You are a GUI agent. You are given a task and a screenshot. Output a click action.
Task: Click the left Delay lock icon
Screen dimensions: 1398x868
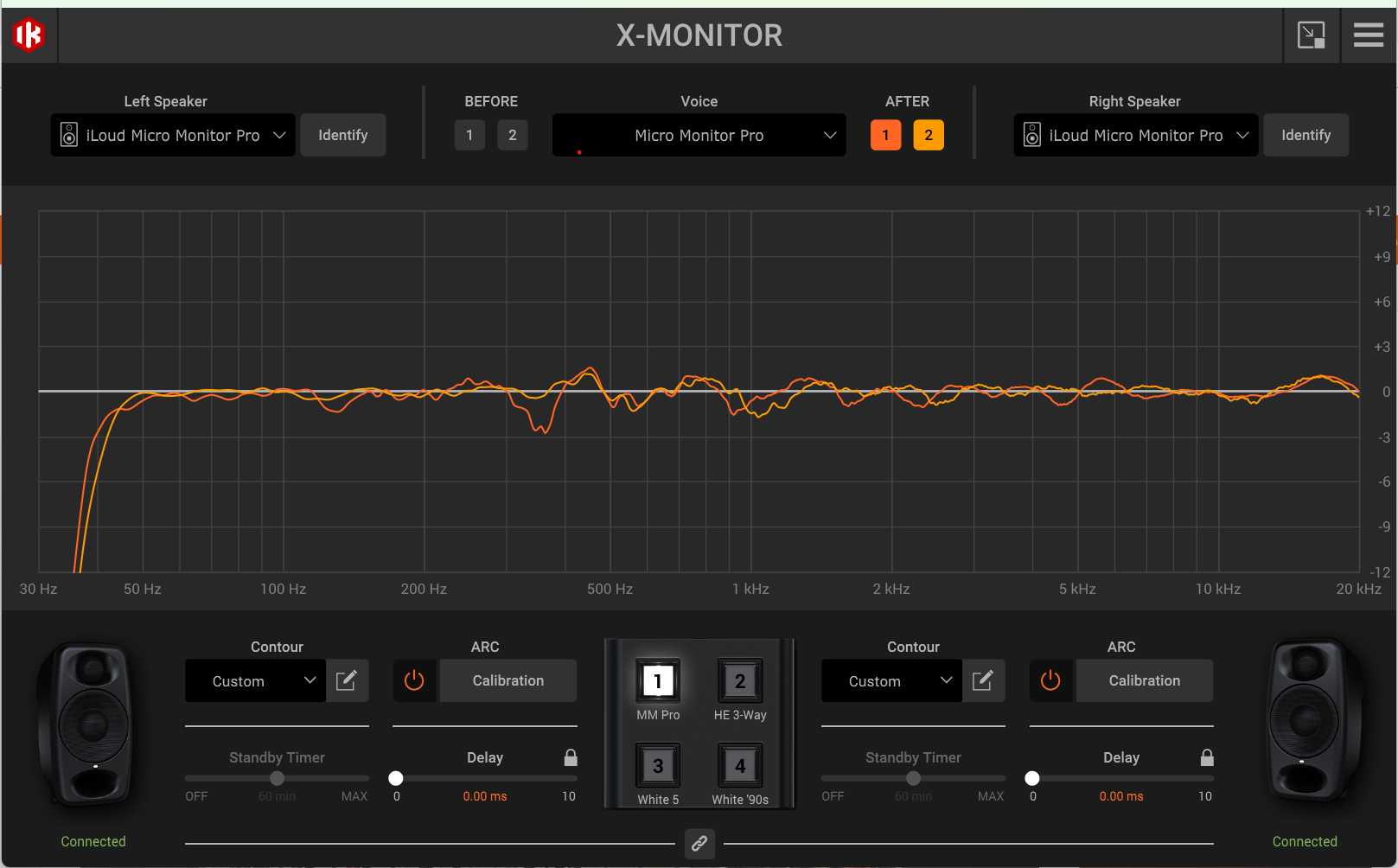pyautogui.click(x=571, y=757)
